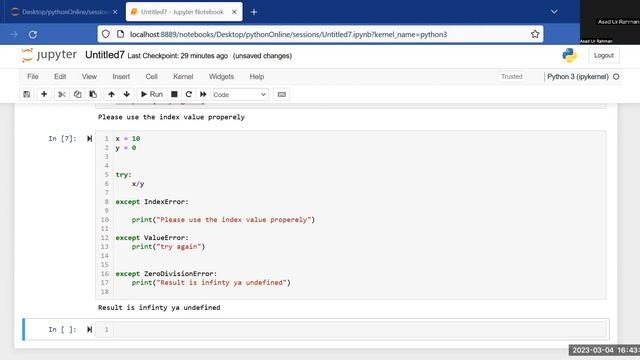Restart the kernel with the circular arrow icon
Image resolution: width=640 pixels, height=360 pixels.
(x=189, y=94)
